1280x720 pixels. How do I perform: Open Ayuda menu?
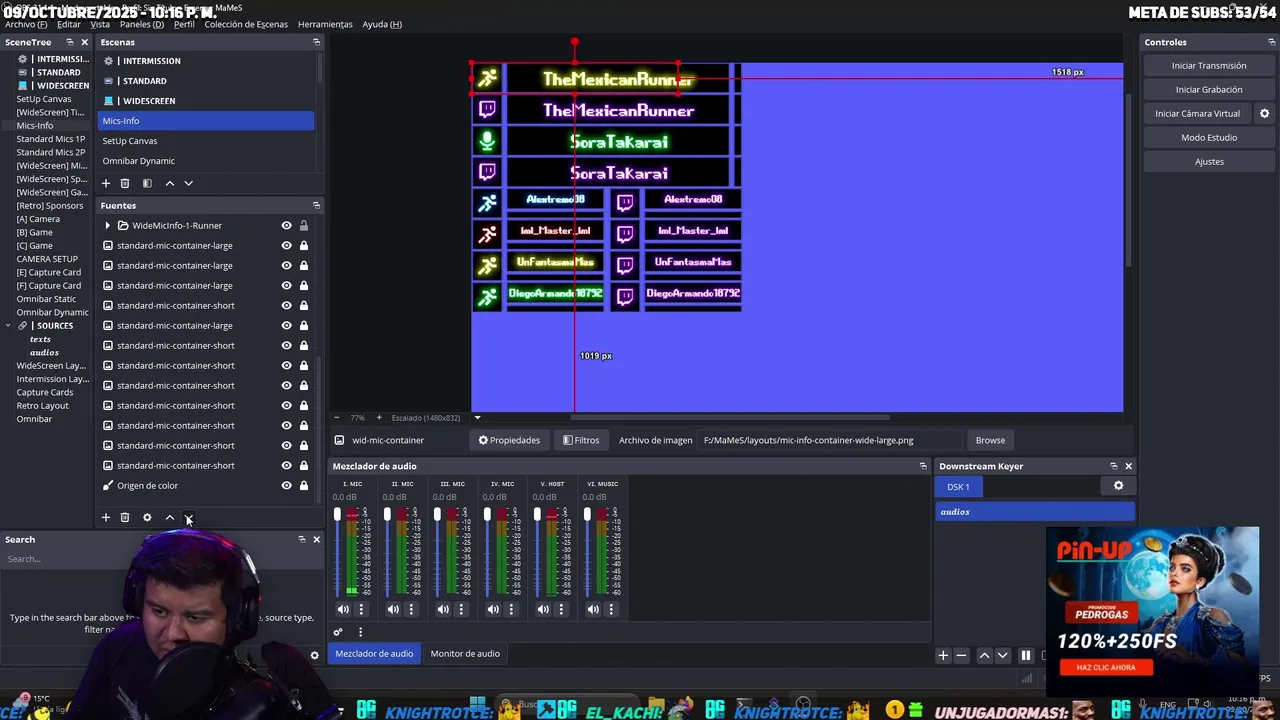click(x=382, y=24)
